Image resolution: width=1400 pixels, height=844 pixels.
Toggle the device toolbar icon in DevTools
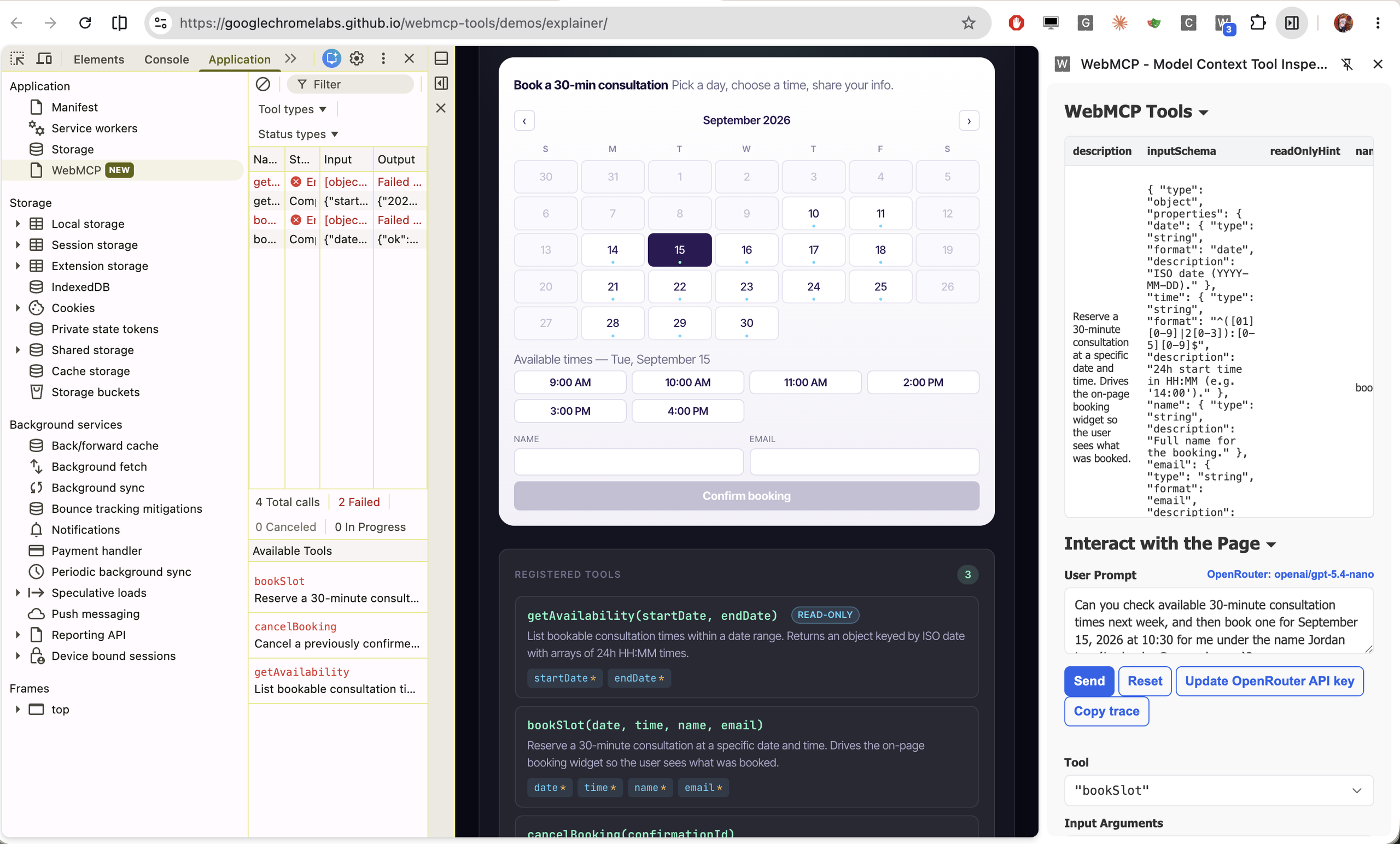coord(44,58)
